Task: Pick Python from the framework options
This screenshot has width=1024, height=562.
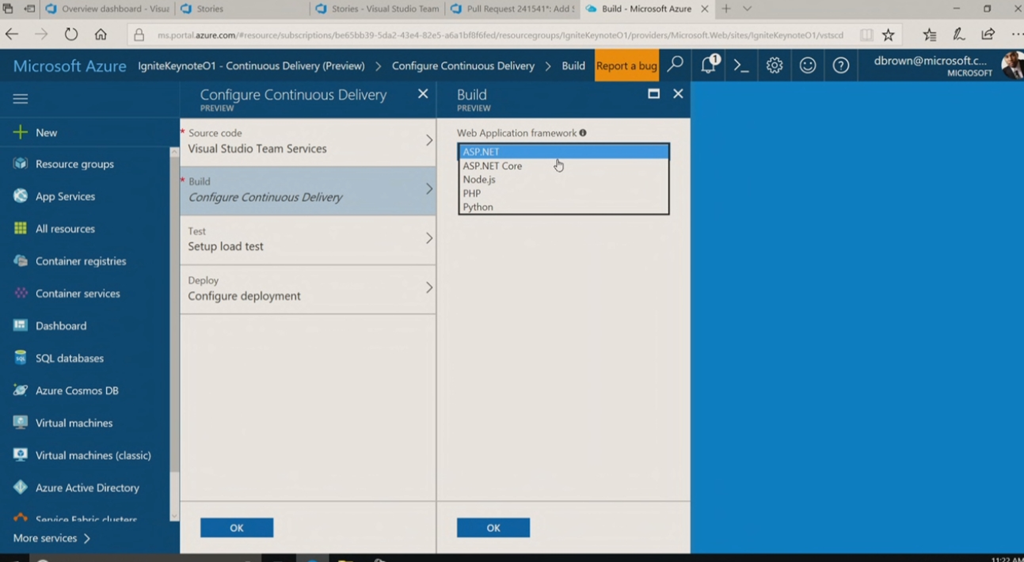Action: pyautogui.click(x=478, y=207)
